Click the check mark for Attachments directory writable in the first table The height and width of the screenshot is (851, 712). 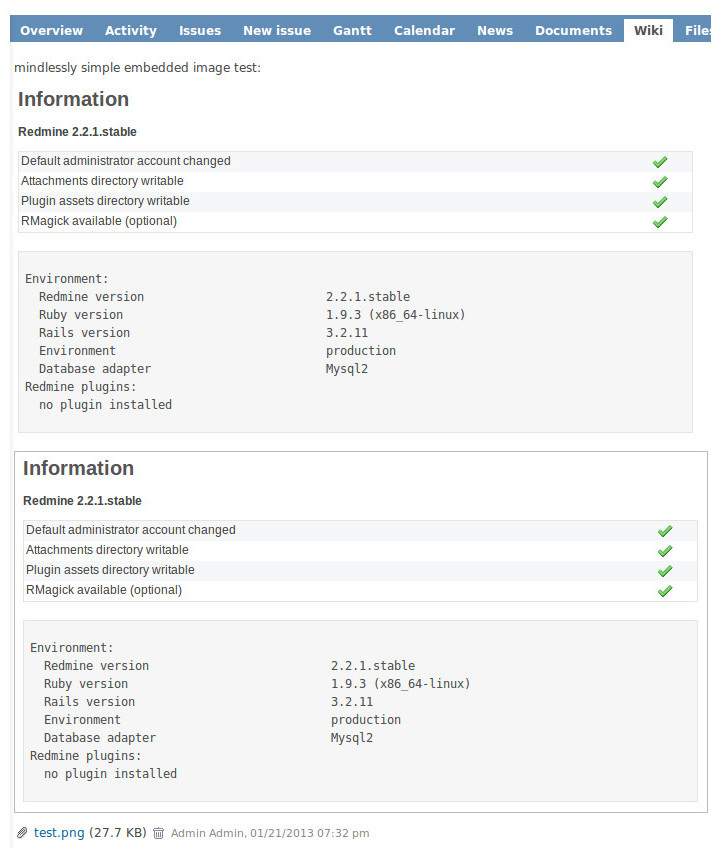click(x=660, y=182)
